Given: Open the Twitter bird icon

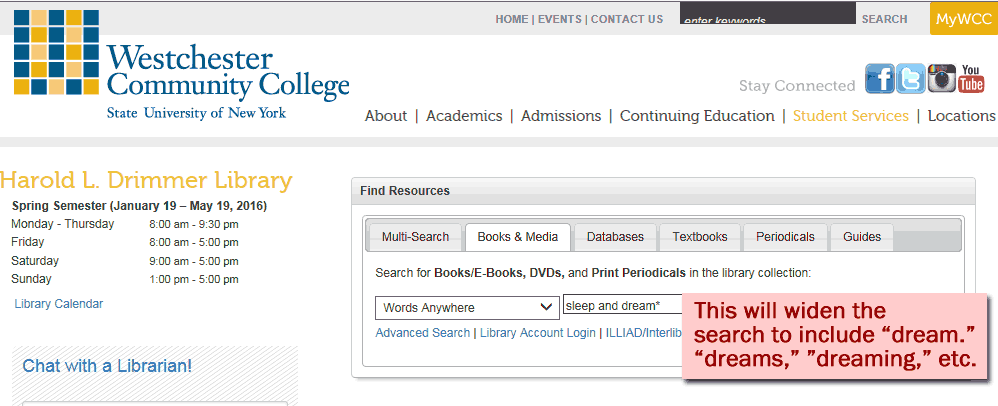Looking at the screenshot, I should [x=911, y=79].
